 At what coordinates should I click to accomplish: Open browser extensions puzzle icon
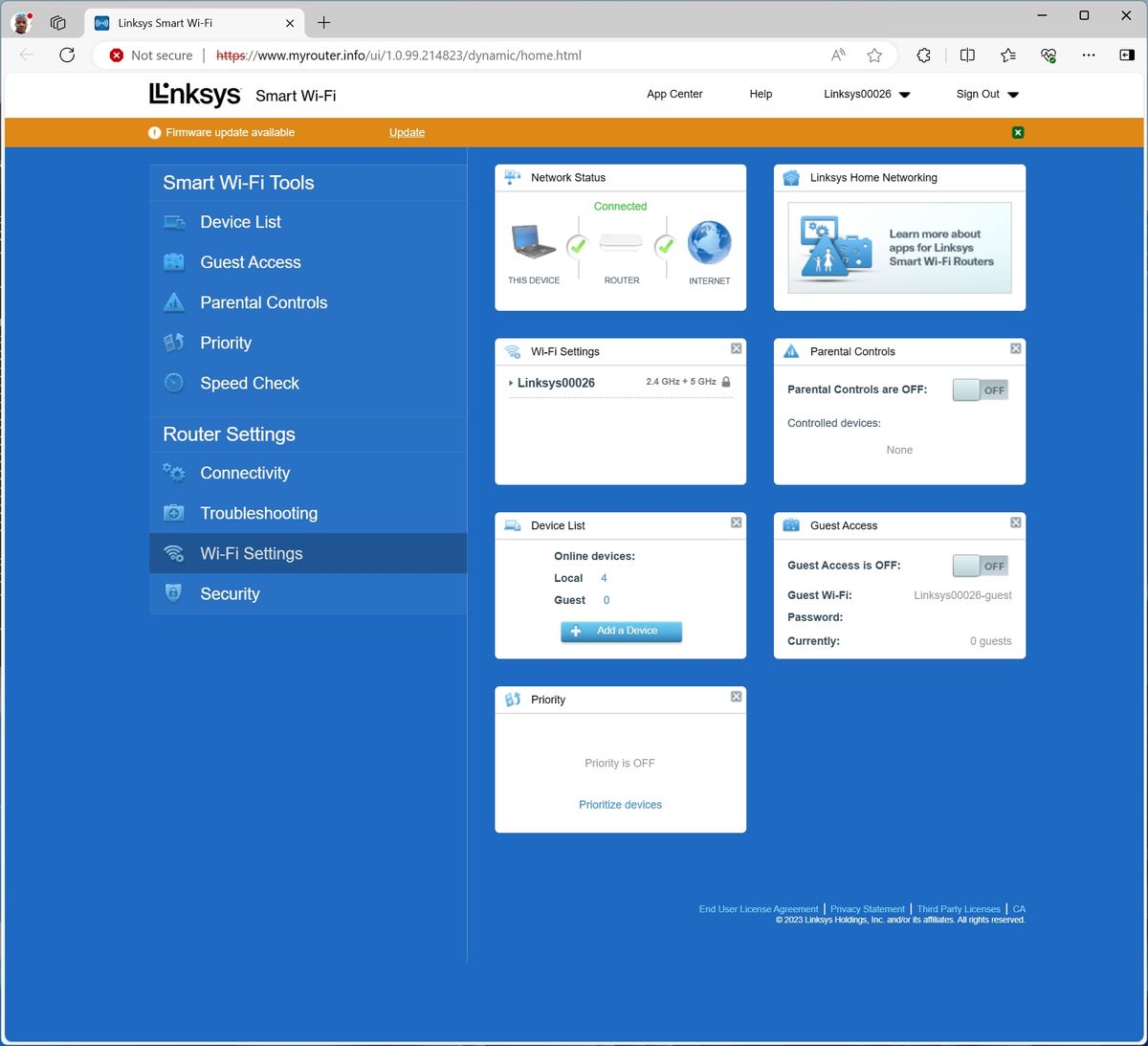pyautogui.click(x=923, y=56)
